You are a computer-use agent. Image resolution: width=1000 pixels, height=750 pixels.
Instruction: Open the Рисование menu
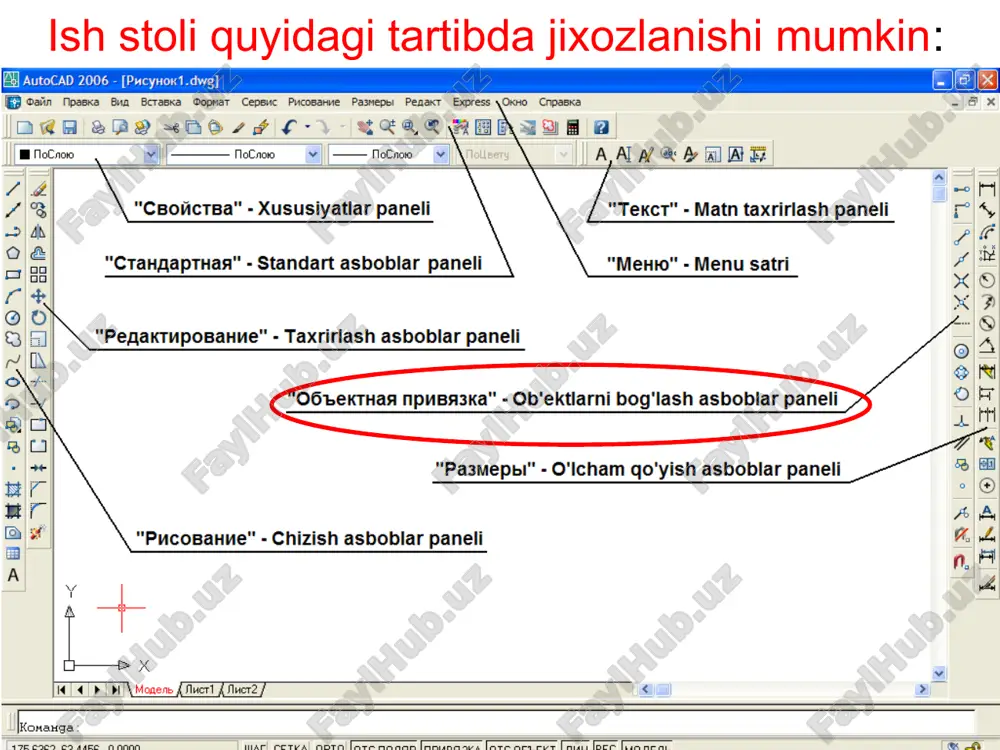(x=314, y=102)
